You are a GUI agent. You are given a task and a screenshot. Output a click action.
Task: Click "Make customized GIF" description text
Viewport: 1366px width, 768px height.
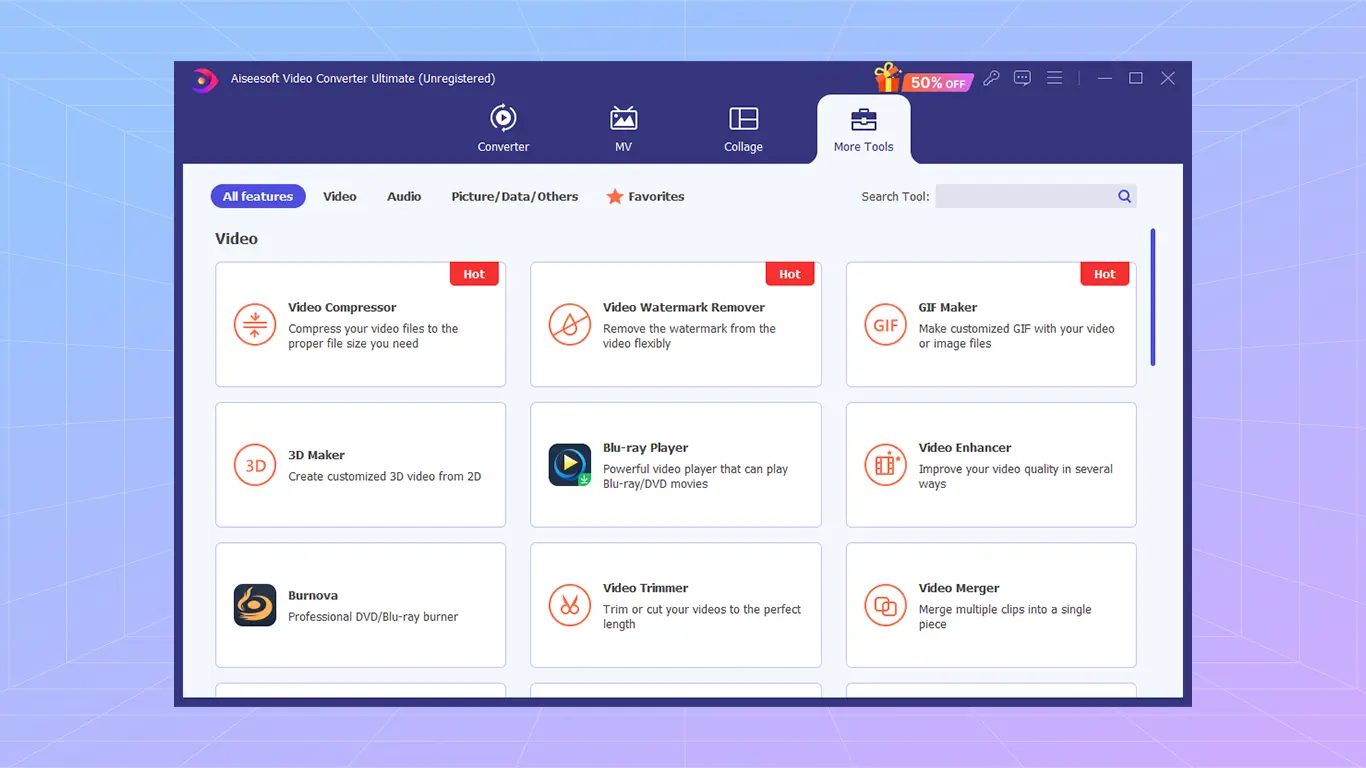[1016, 336]
